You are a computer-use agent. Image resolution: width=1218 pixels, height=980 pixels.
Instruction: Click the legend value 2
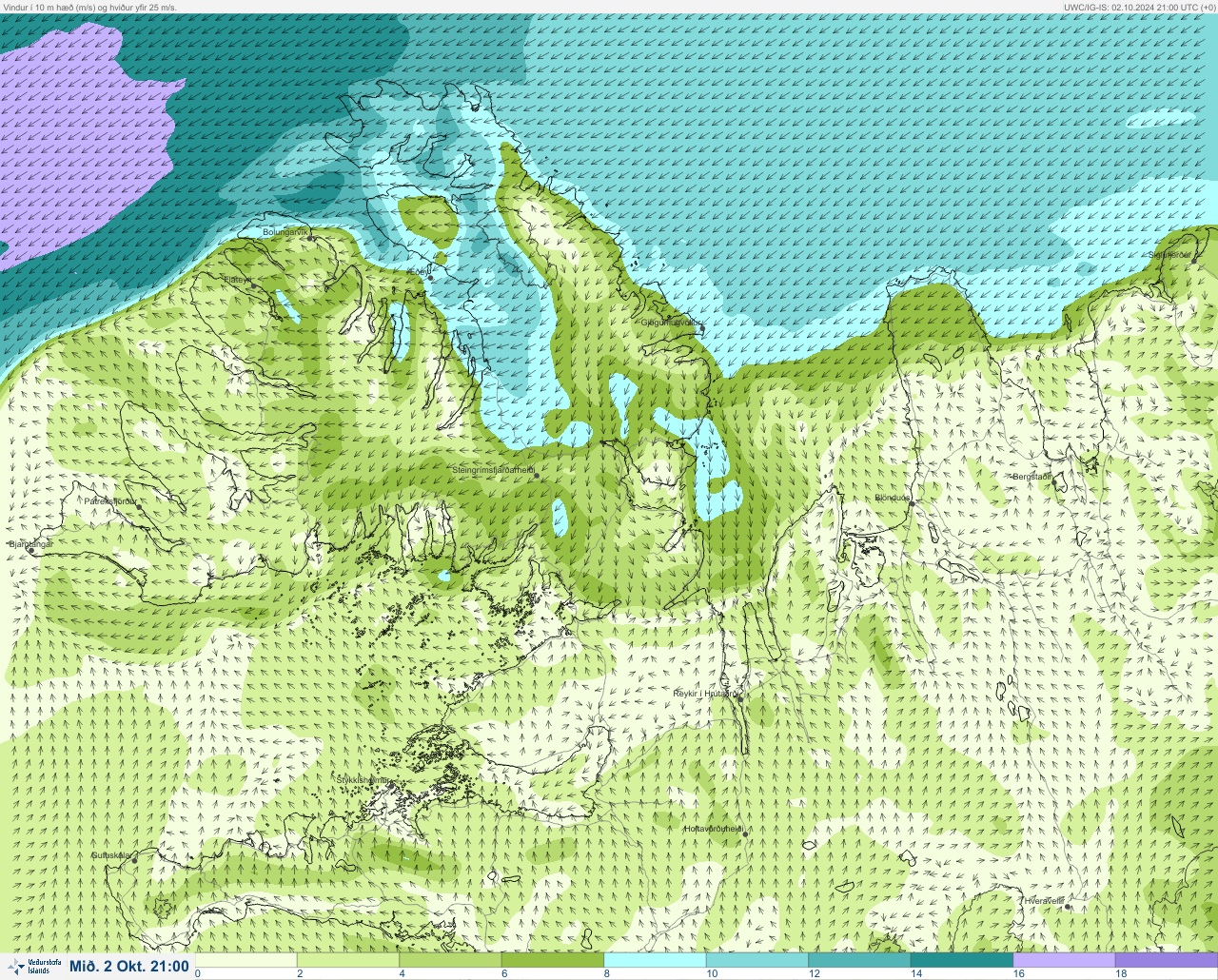[x=301, y=974]
